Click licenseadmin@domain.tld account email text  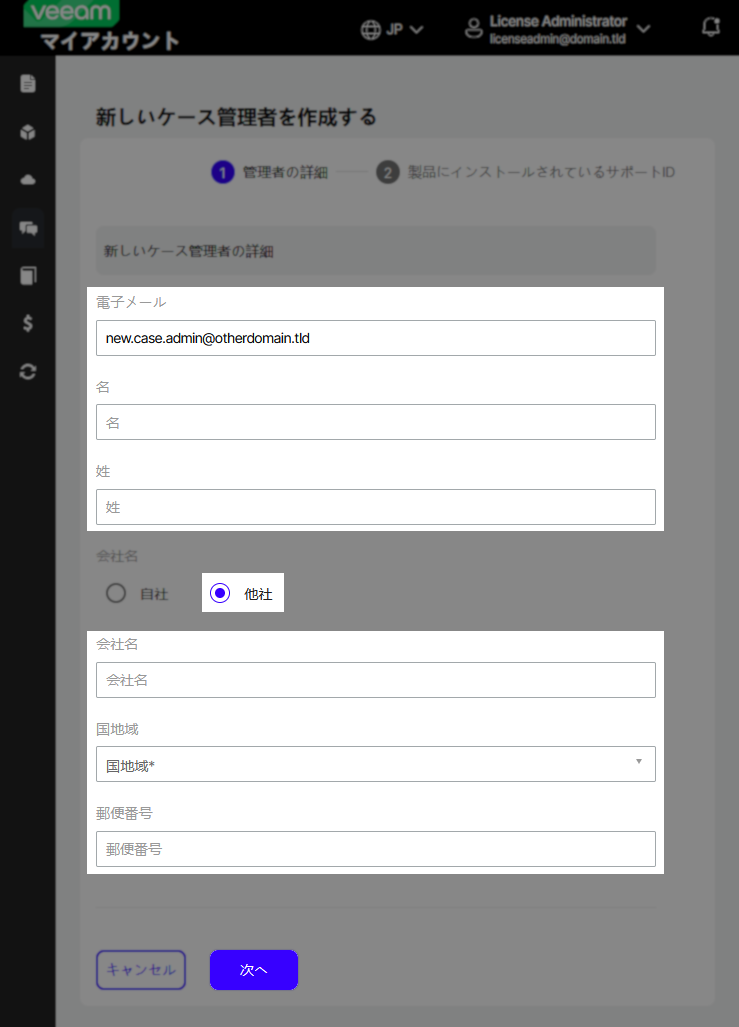[x=558, y=39]
